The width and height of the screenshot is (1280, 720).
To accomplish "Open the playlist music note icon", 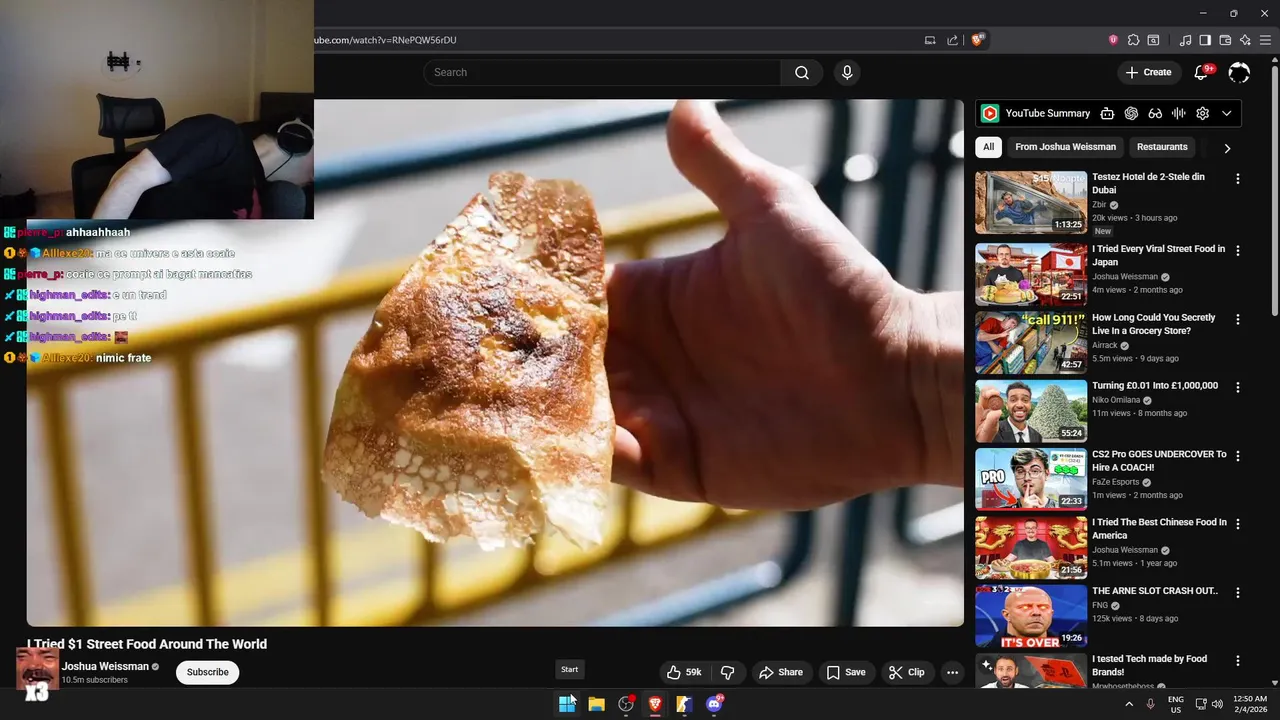I will click(x=1185, y=40).
